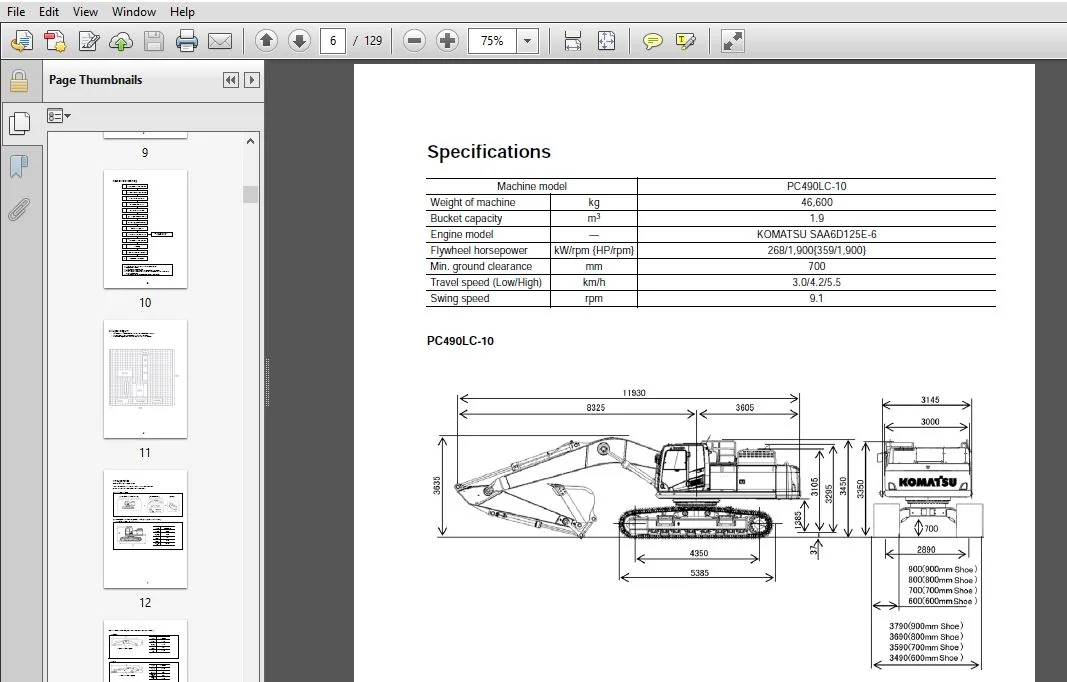Click the Machine model header cell

[x=531, y=186]
